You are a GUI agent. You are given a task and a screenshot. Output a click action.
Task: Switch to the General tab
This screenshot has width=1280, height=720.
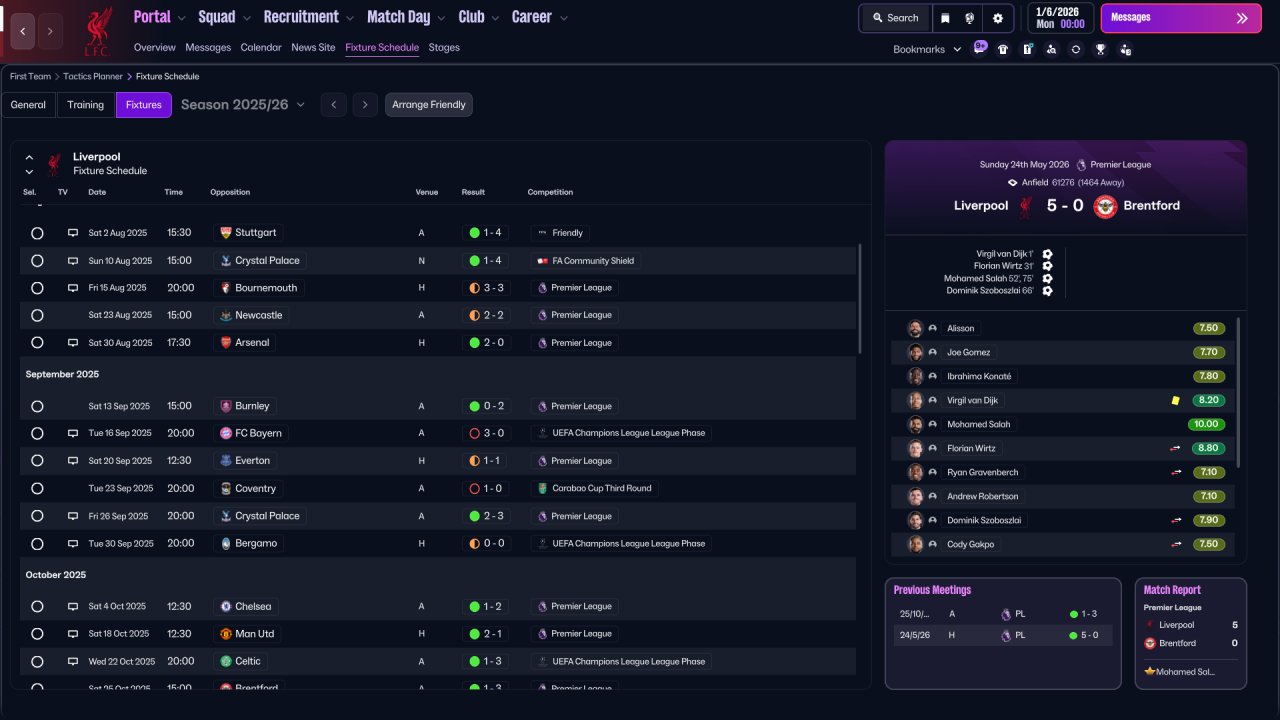pos(28,105)
